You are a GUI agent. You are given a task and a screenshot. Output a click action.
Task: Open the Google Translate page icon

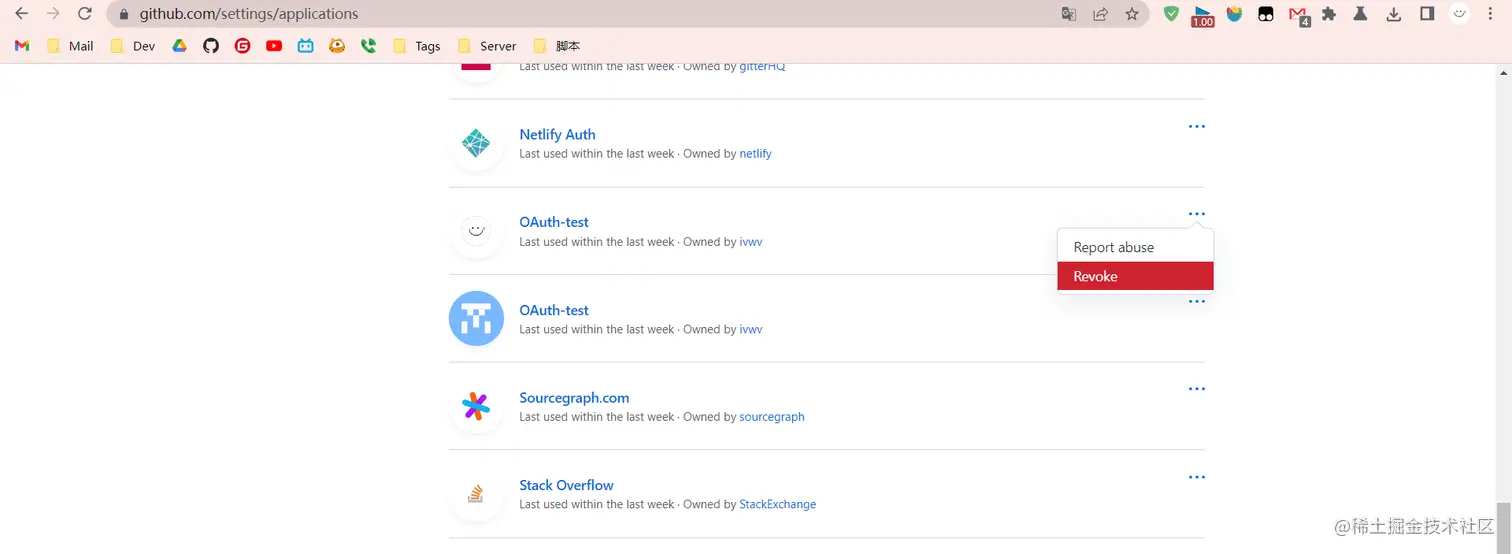(x=1069, y=14)
